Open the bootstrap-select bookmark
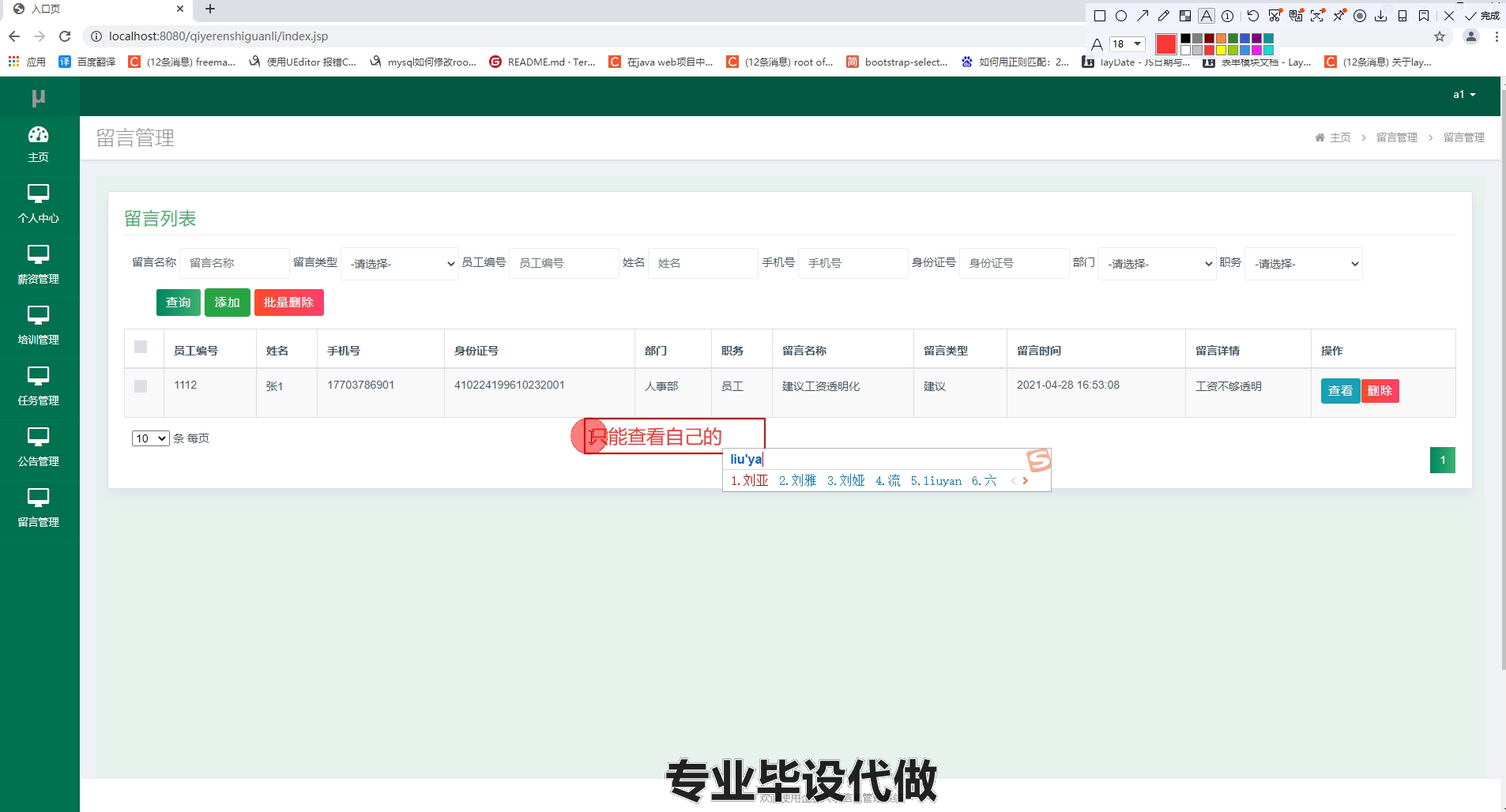 (897, 62)
